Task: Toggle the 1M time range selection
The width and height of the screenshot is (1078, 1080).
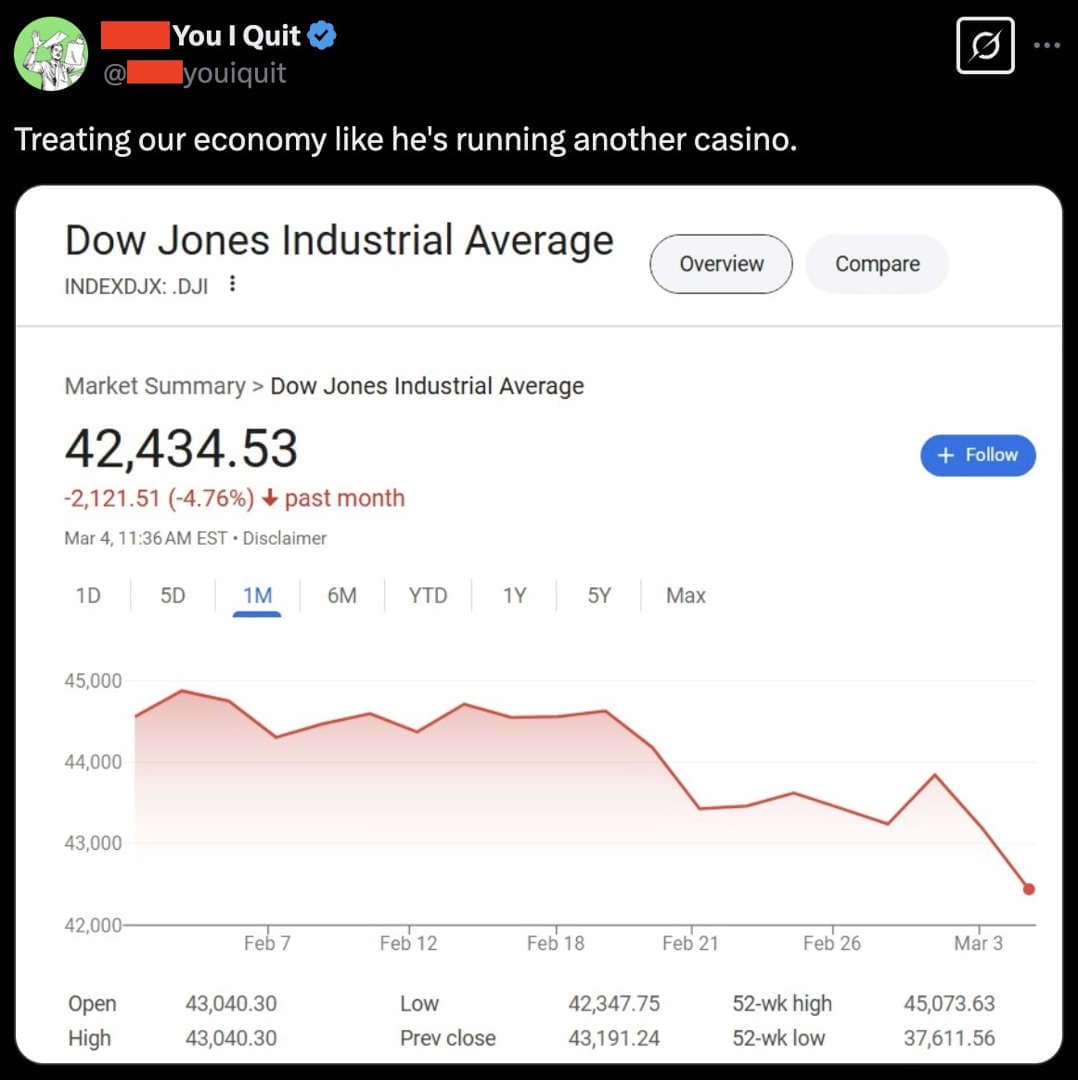Action: tap(257, 595)
